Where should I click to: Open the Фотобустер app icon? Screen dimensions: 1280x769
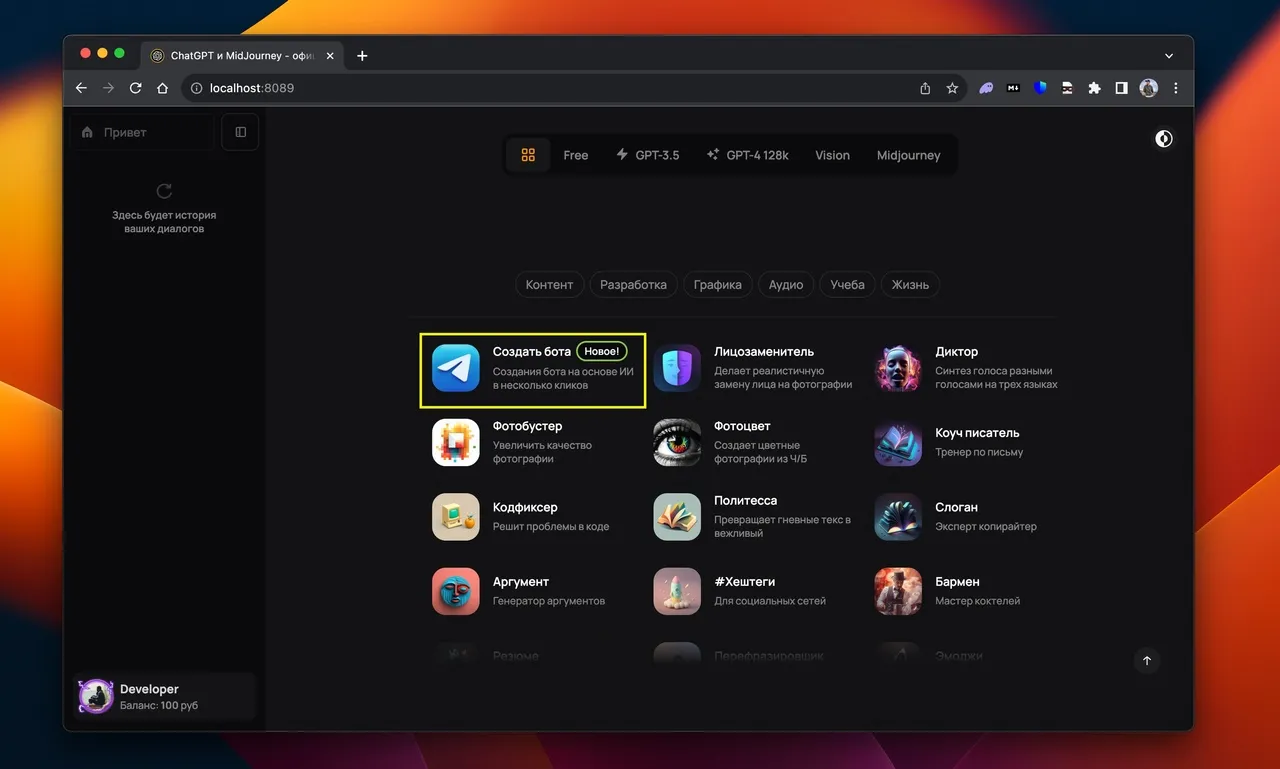point(456,442)
